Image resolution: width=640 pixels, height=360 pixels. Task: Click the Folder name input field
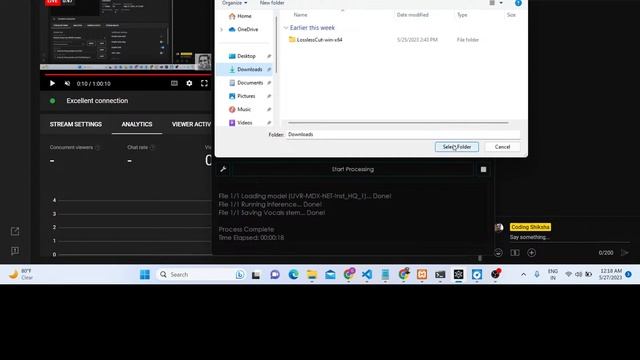pos(403,134)
